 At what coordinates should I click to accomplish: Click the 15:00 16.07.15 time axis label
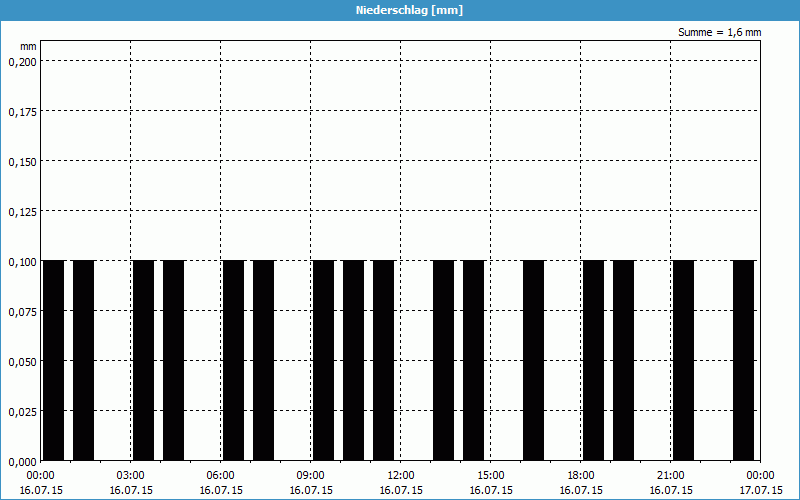click(x=490, y=483)
